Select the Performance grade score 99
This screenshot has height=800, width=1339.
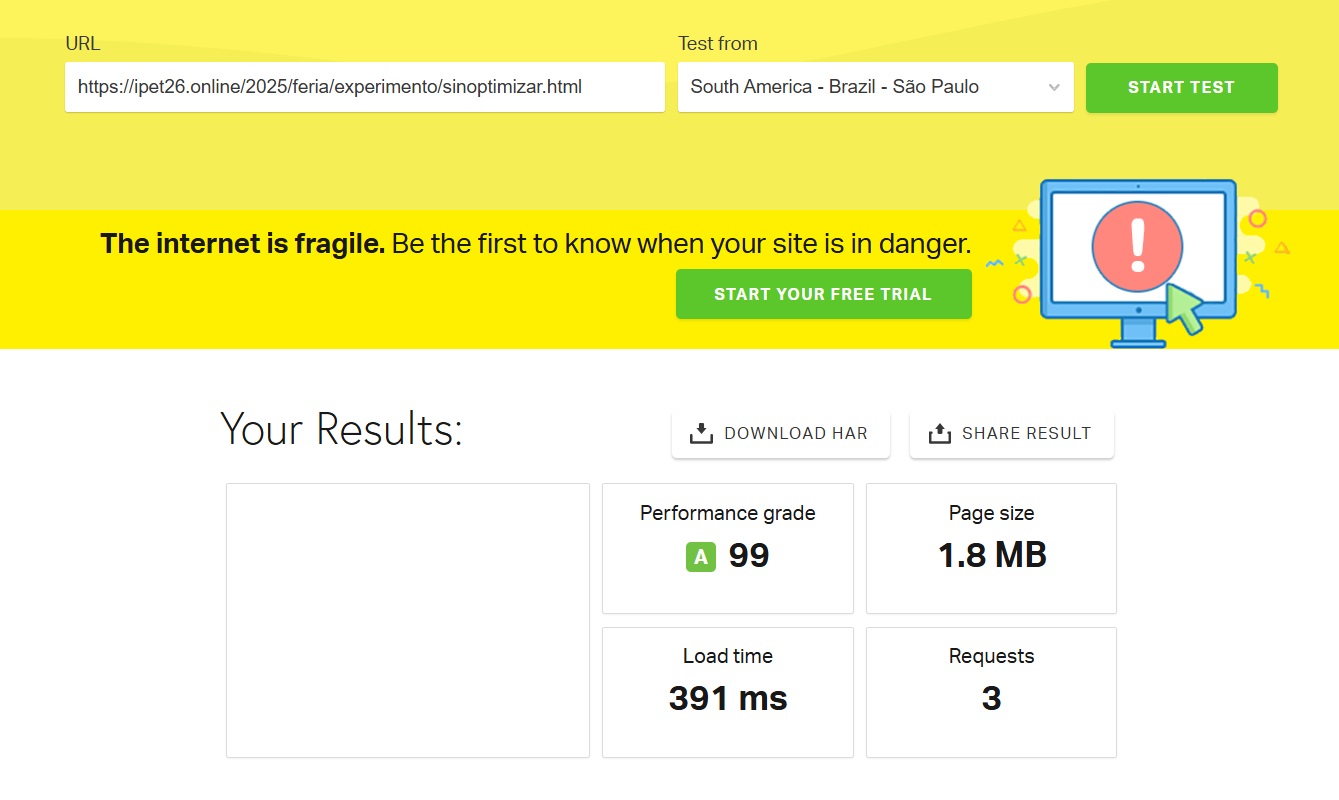(x=749, y=556)
